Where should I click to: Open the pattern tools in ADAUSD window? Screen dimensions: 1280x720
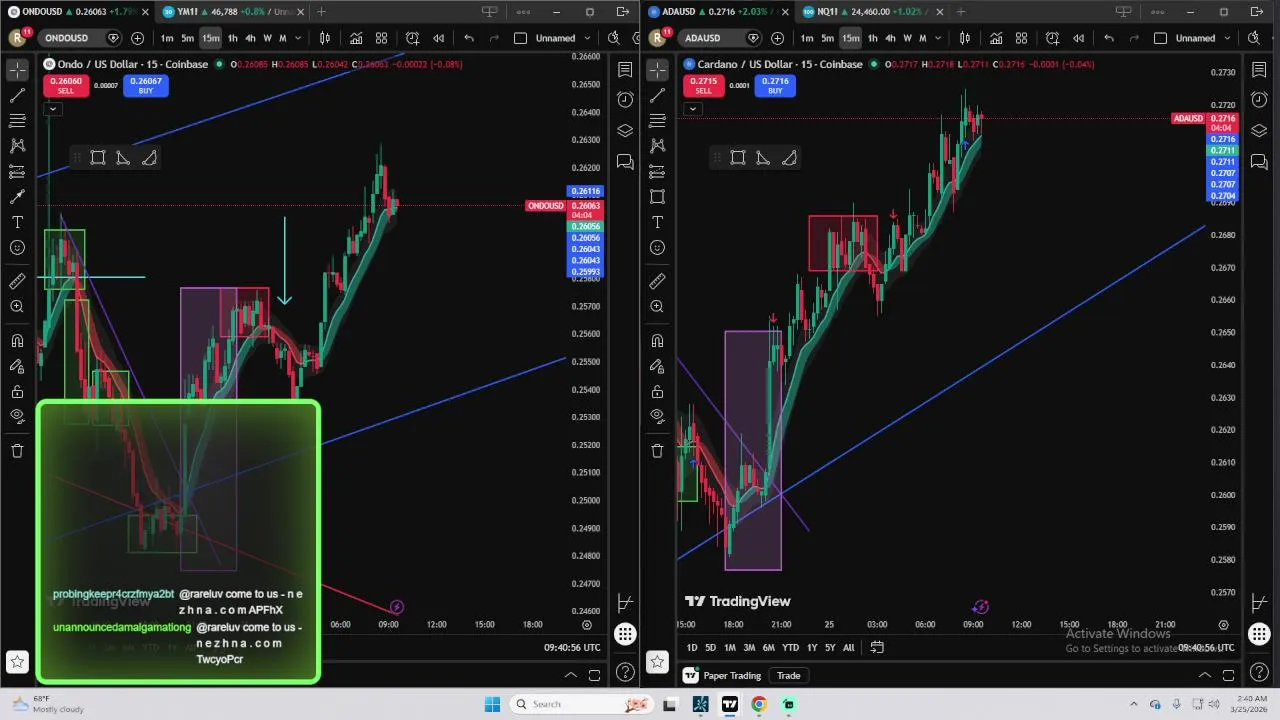click(657, 146)
